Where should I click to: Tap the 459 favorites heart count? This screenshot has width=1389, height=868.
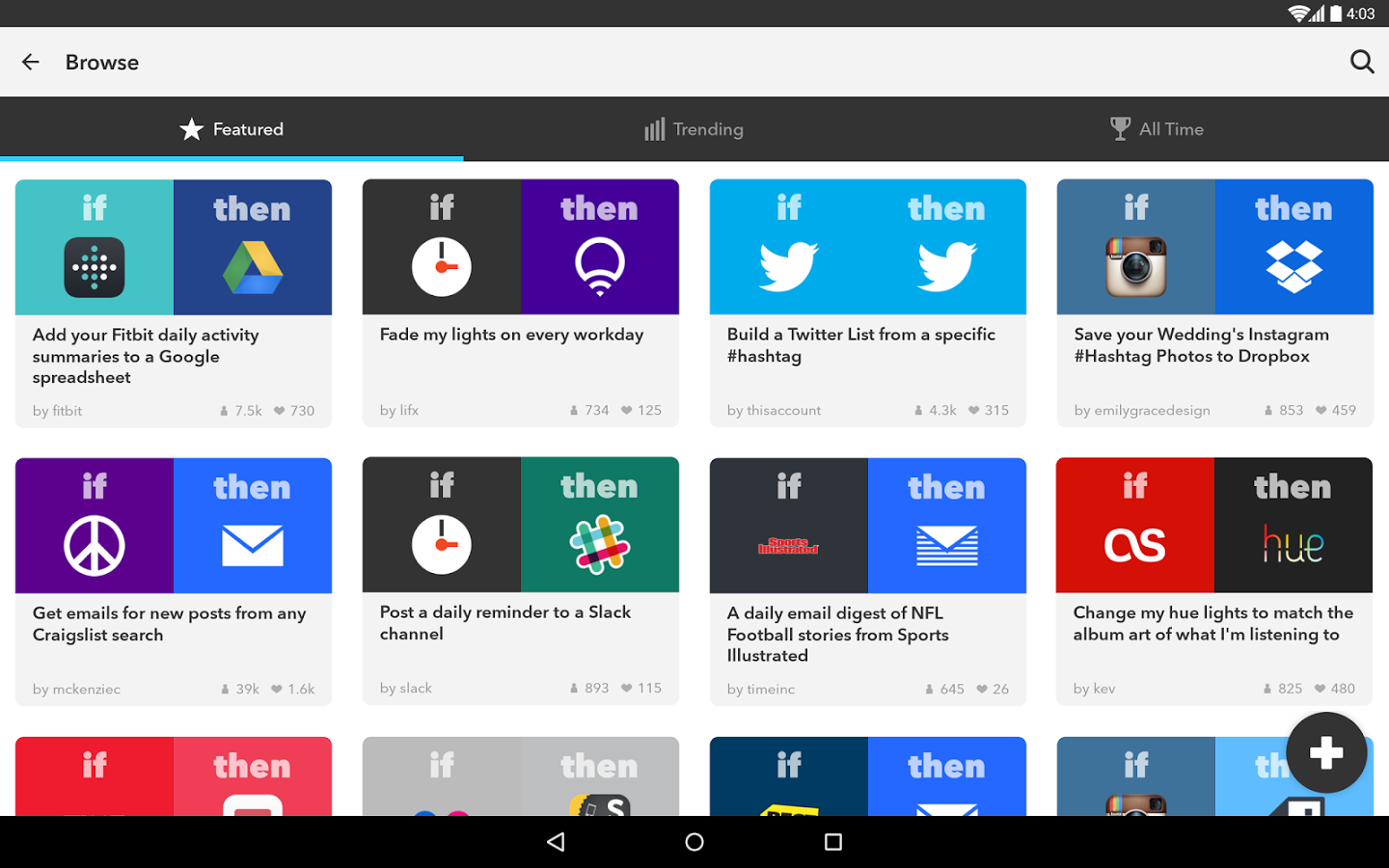1336,410
